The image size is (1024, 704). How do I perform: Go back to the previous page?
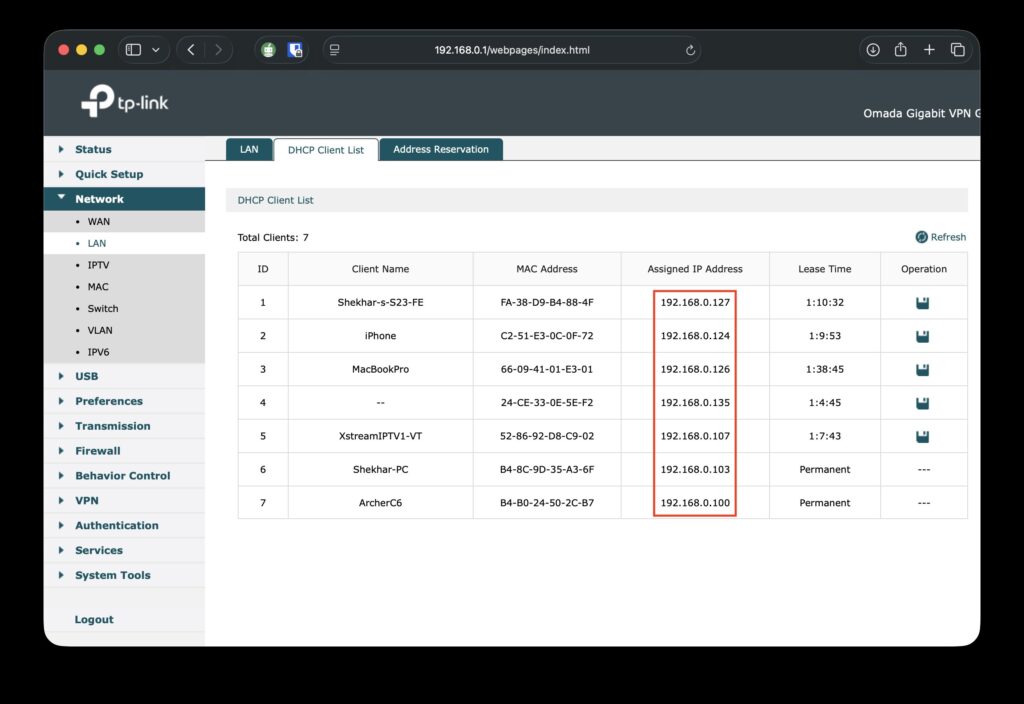click(x=191, y=50)
